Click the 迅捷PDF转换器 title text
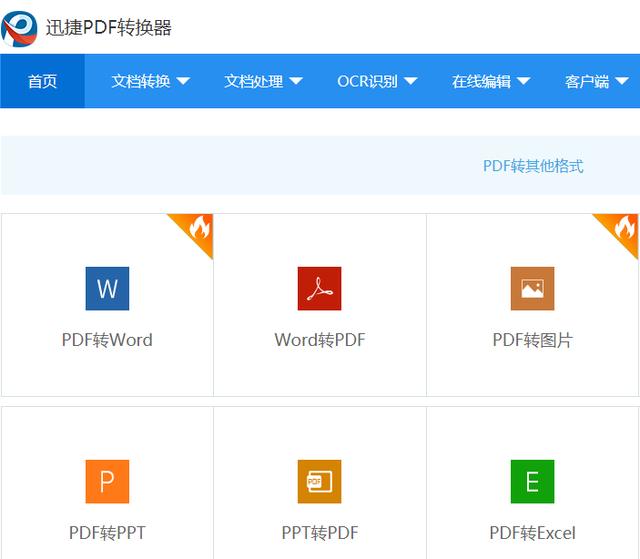This screenshot has width=640, height=559. [x=109, y=28]
